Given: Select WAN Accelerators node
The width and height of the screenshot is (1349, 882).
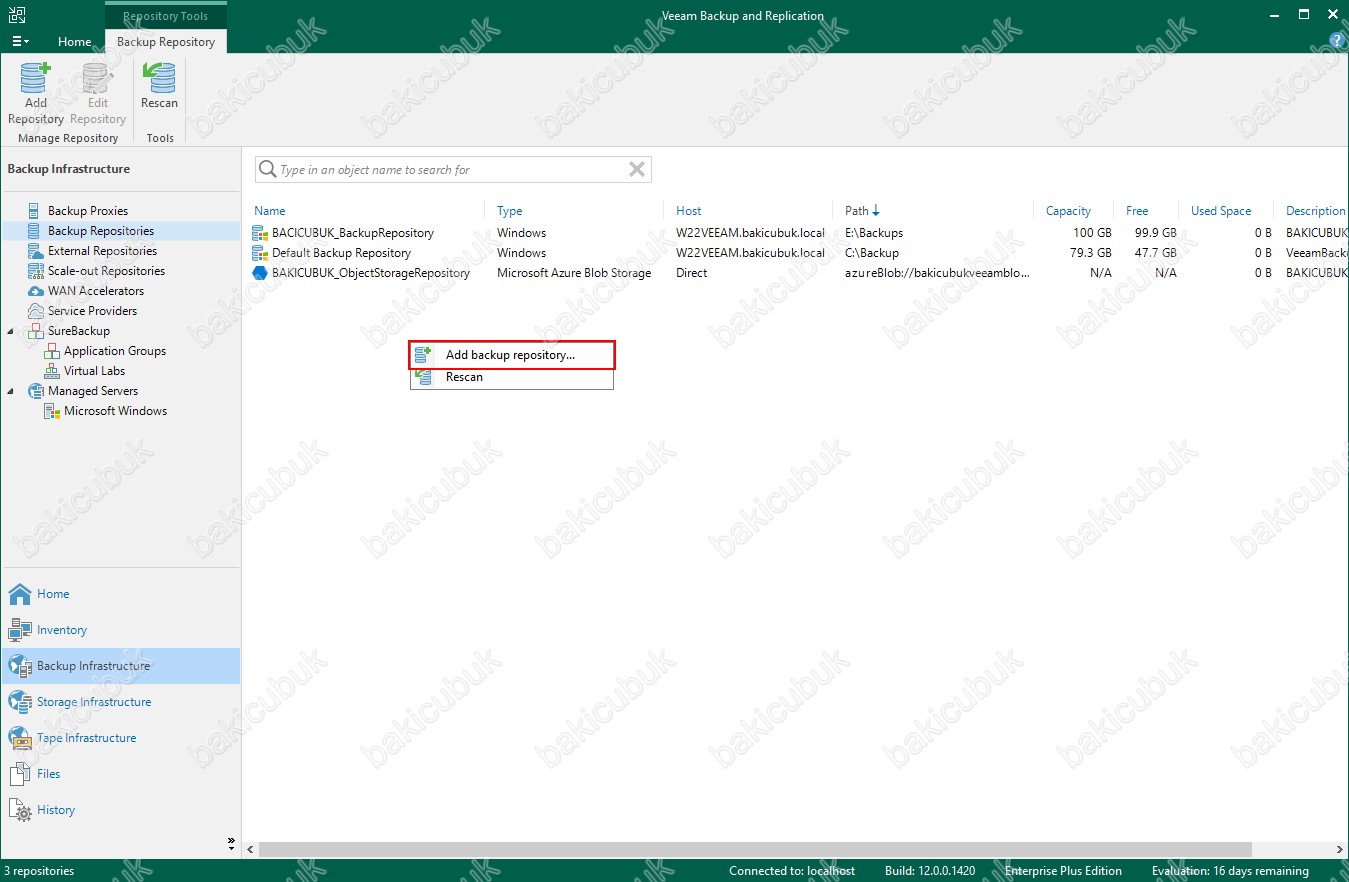Looking at the screenshot, I should (x=96, y=291).
